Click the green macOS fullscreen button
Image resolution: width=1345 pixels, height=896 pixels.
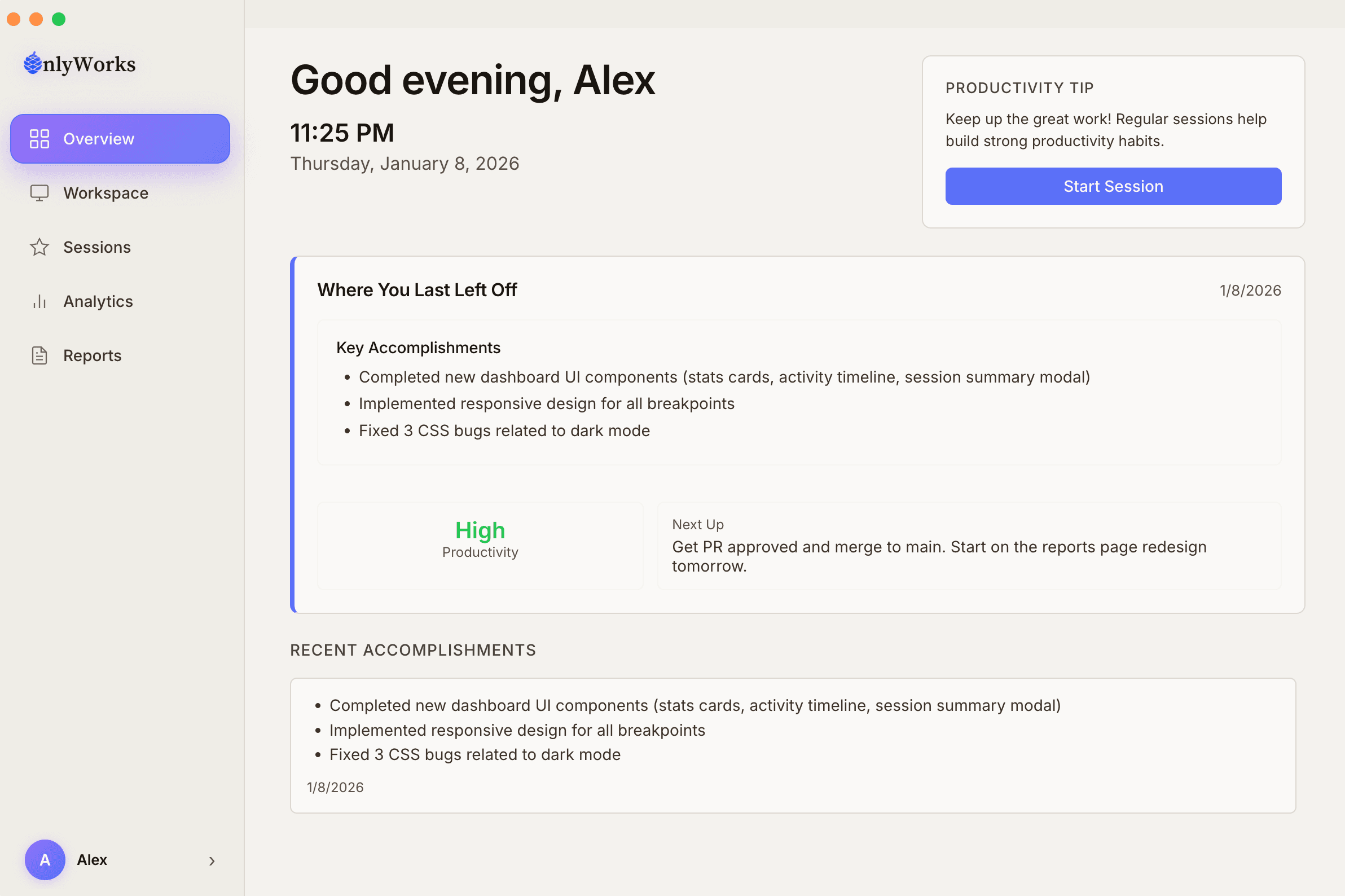59,19
